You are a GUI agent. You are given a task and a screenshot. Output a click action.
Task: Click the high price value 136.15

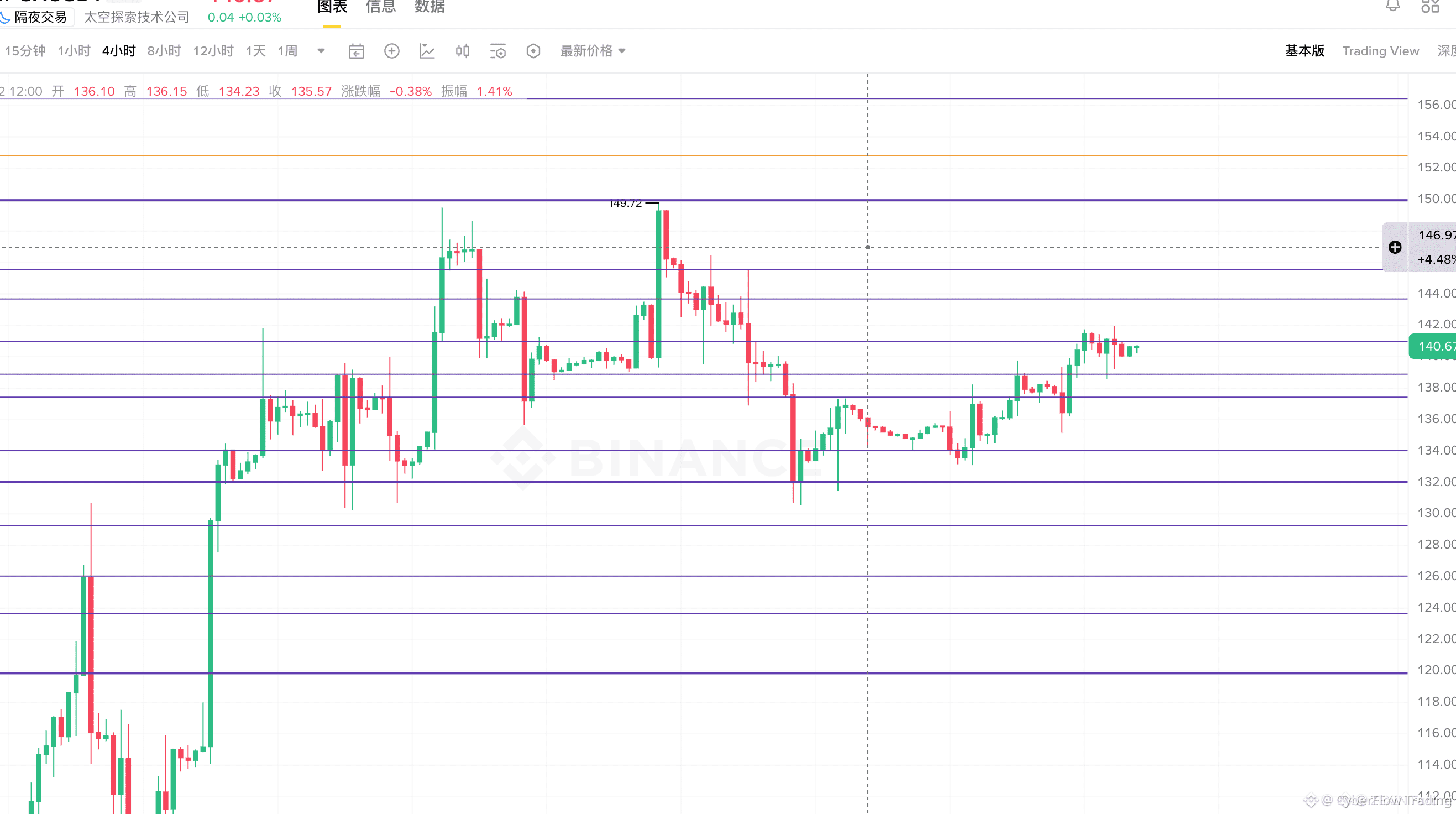click(167, 91)
